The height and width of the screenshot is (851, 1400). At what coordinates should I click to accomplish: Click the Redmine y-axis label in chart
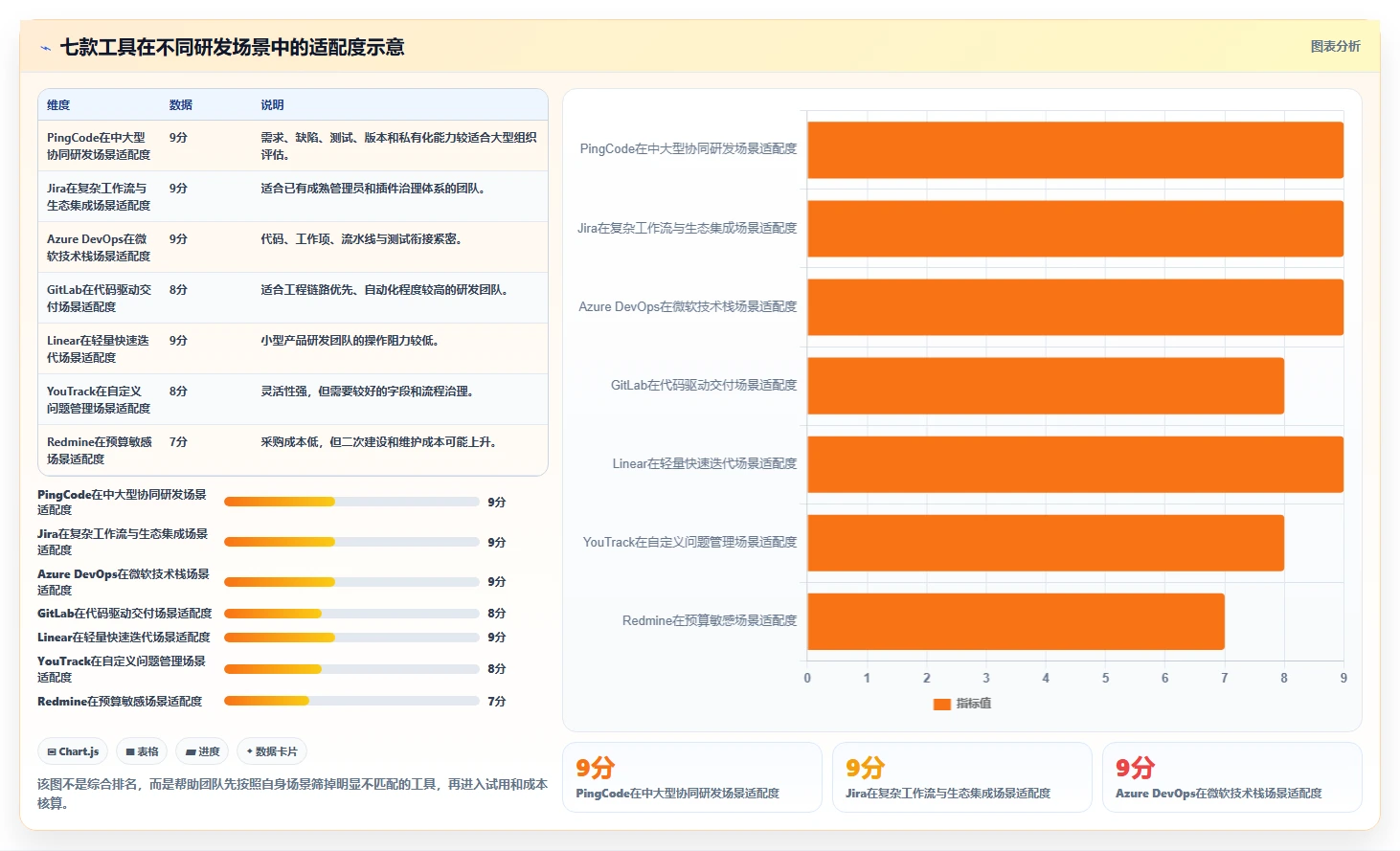pos(709,621)
